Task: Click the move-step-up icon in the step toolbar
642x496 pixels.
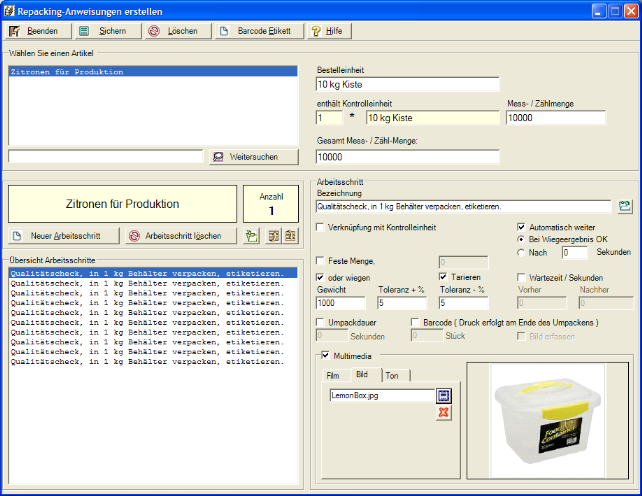Action: click(274, 236)
